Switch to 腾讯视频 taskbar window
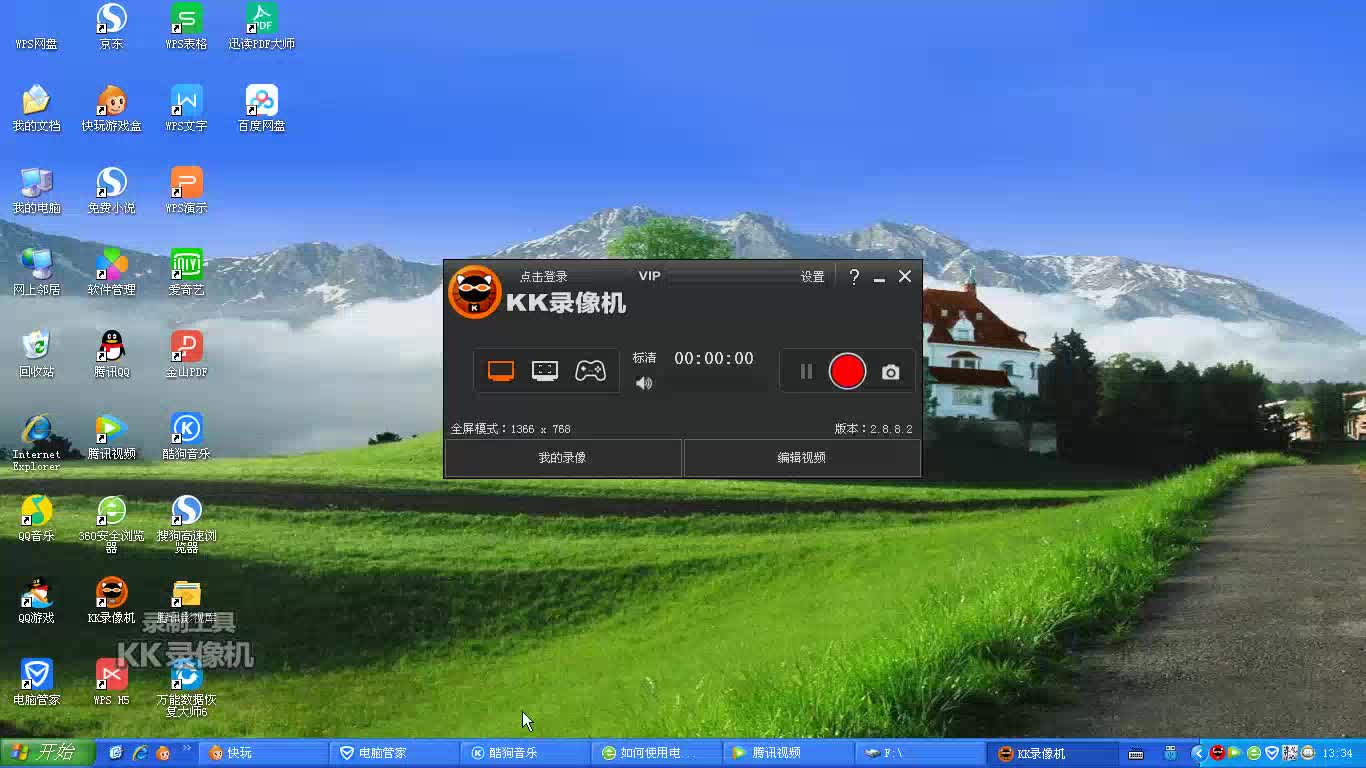This screenshot has height=768, width=1366. tap(790, 753)
